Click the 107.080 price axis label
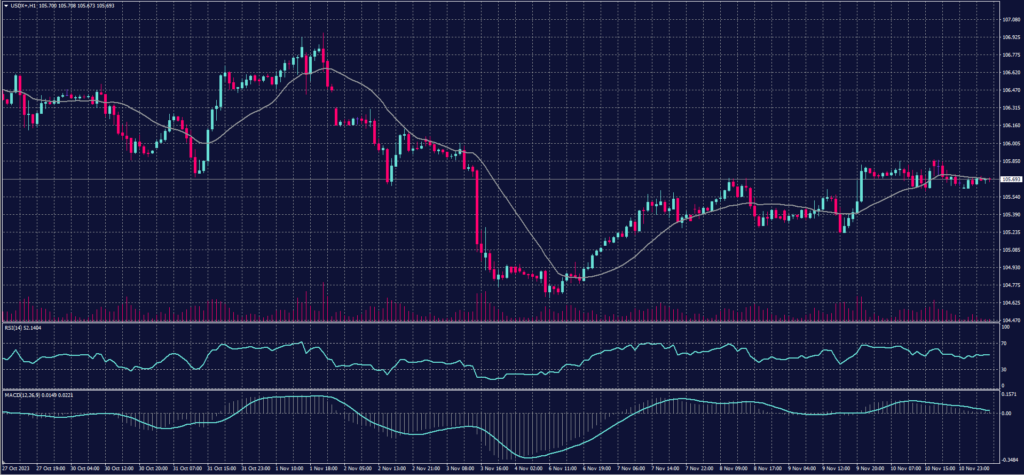The width and height of the screenshot is (1024, 475). (1007, 18)
